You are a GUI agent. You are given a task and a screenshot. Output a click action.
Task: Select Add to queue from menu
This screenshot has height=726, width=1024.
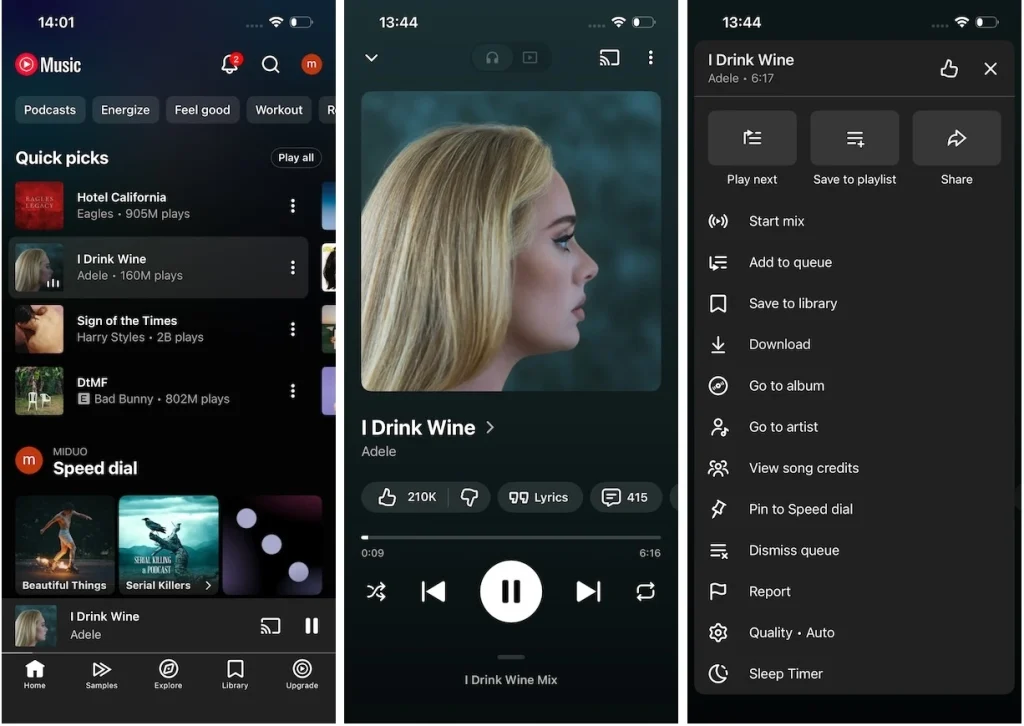pos(790,262)
